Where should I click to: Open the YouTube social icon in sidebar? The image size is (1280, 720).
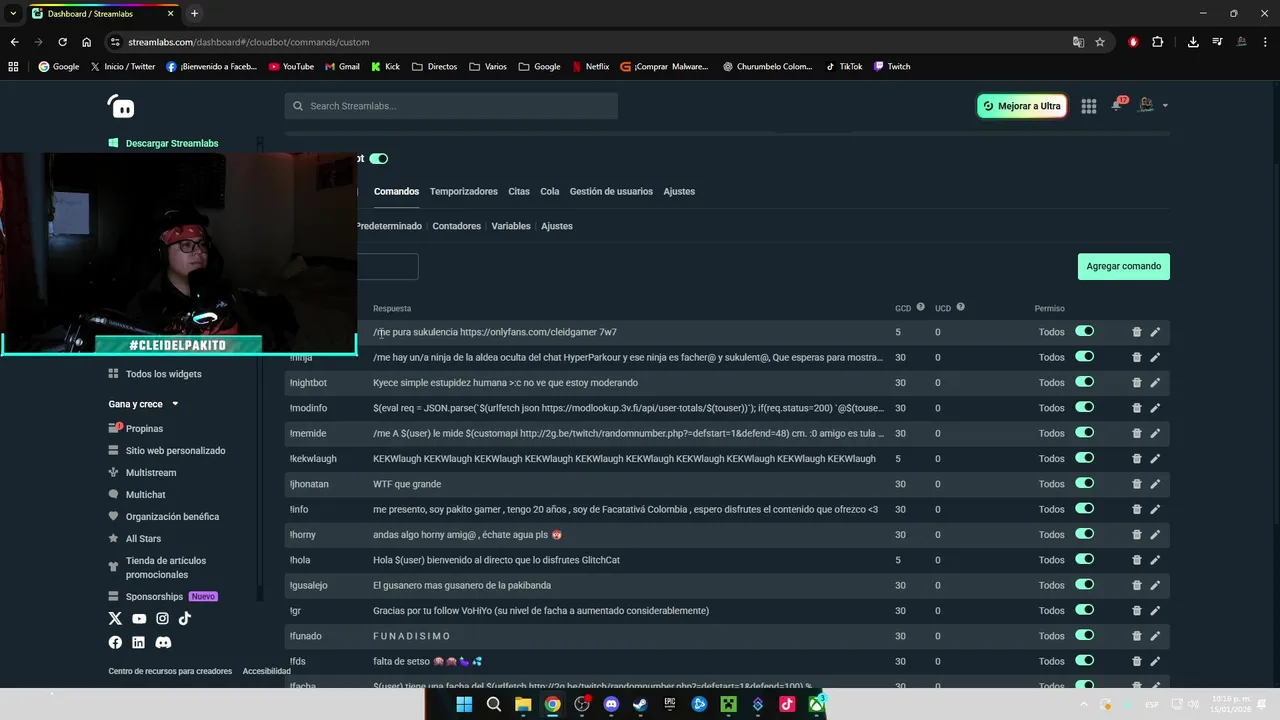tap(139, 619)
